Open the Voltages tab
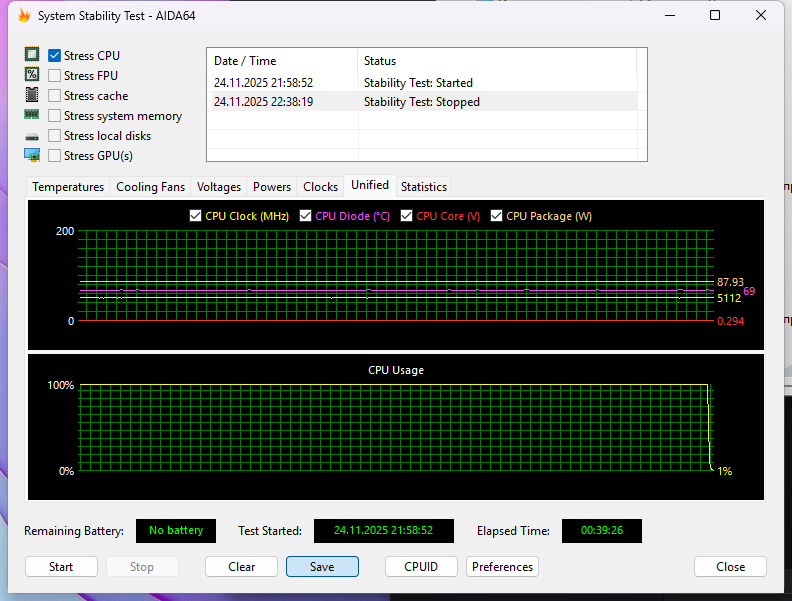The image size is (792, 601). [219, 187]
